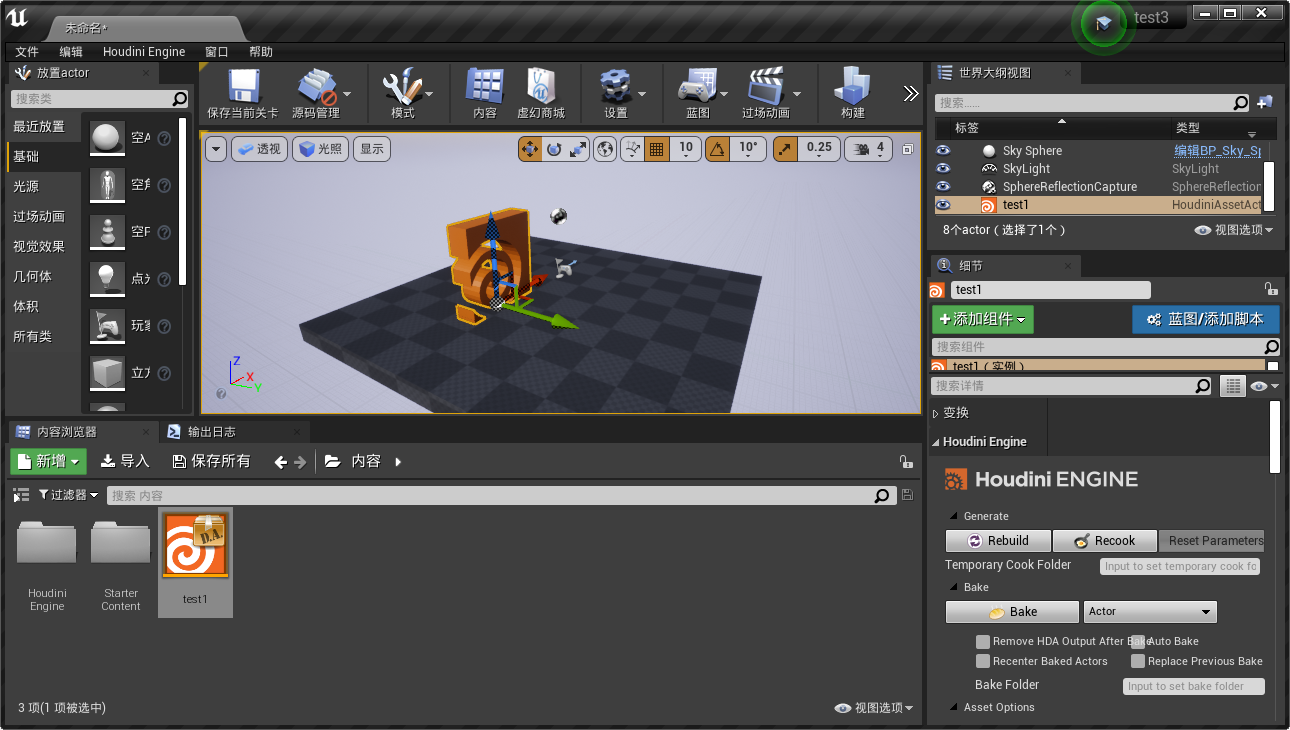Toggle rotation snapping in viewport
Viewport: 1290px width, 730px height.
coord(717,149)
